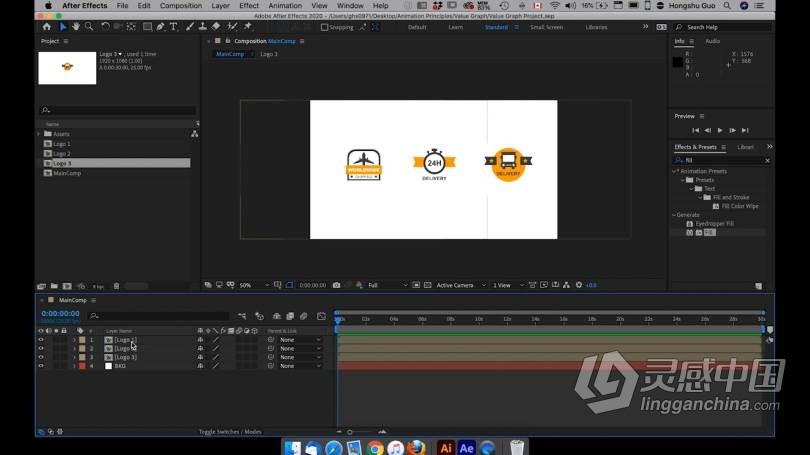This screenshot has height=455, width=810.
Task: Click Take Snapshot camera icon
Action: [336, 285]
